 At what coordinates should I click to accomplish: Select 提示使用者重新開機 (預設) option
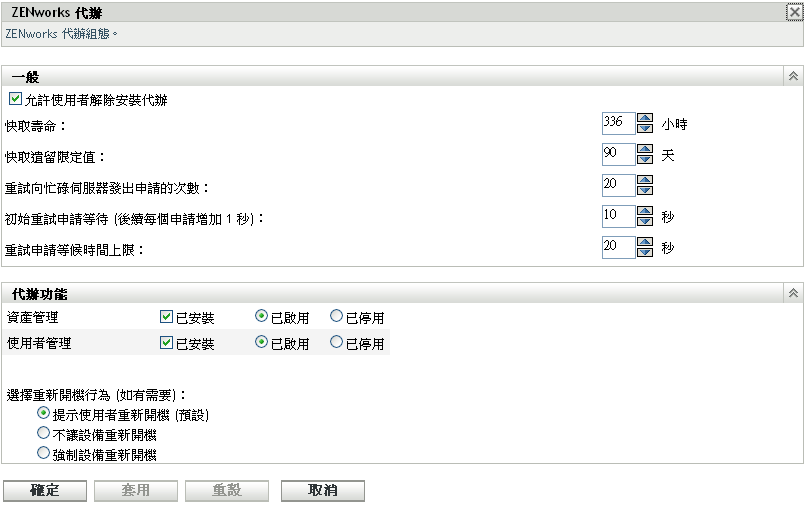[x=44, y=413]
